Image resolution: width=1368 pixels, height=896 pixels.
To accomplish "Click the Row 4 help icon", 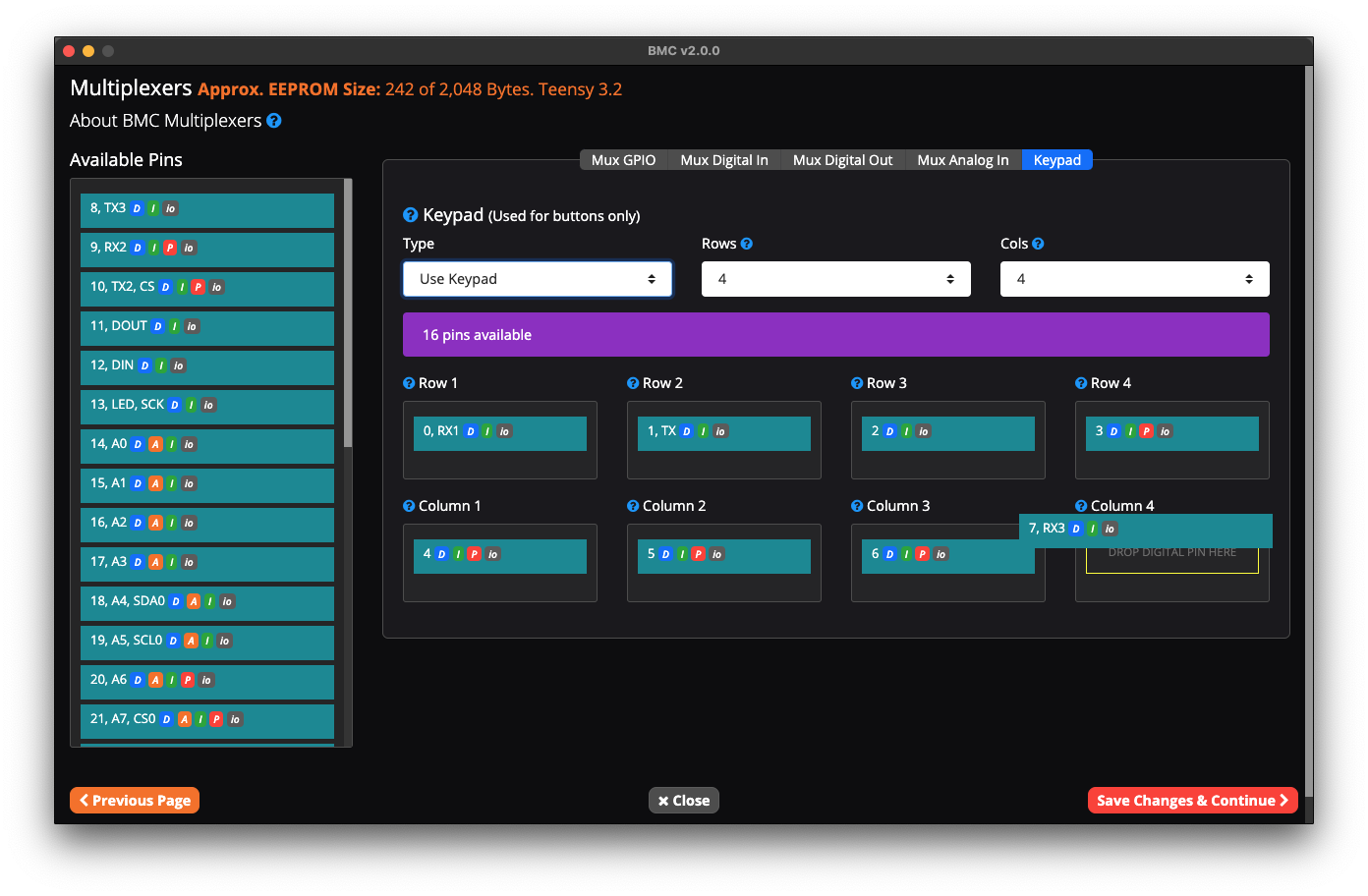I will coord(1081,383).
